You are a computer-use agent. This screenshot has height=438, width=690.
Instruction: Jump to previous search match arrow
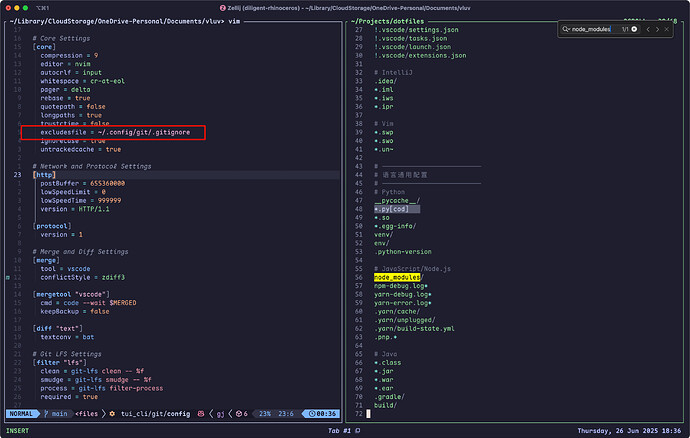(648, 29)
